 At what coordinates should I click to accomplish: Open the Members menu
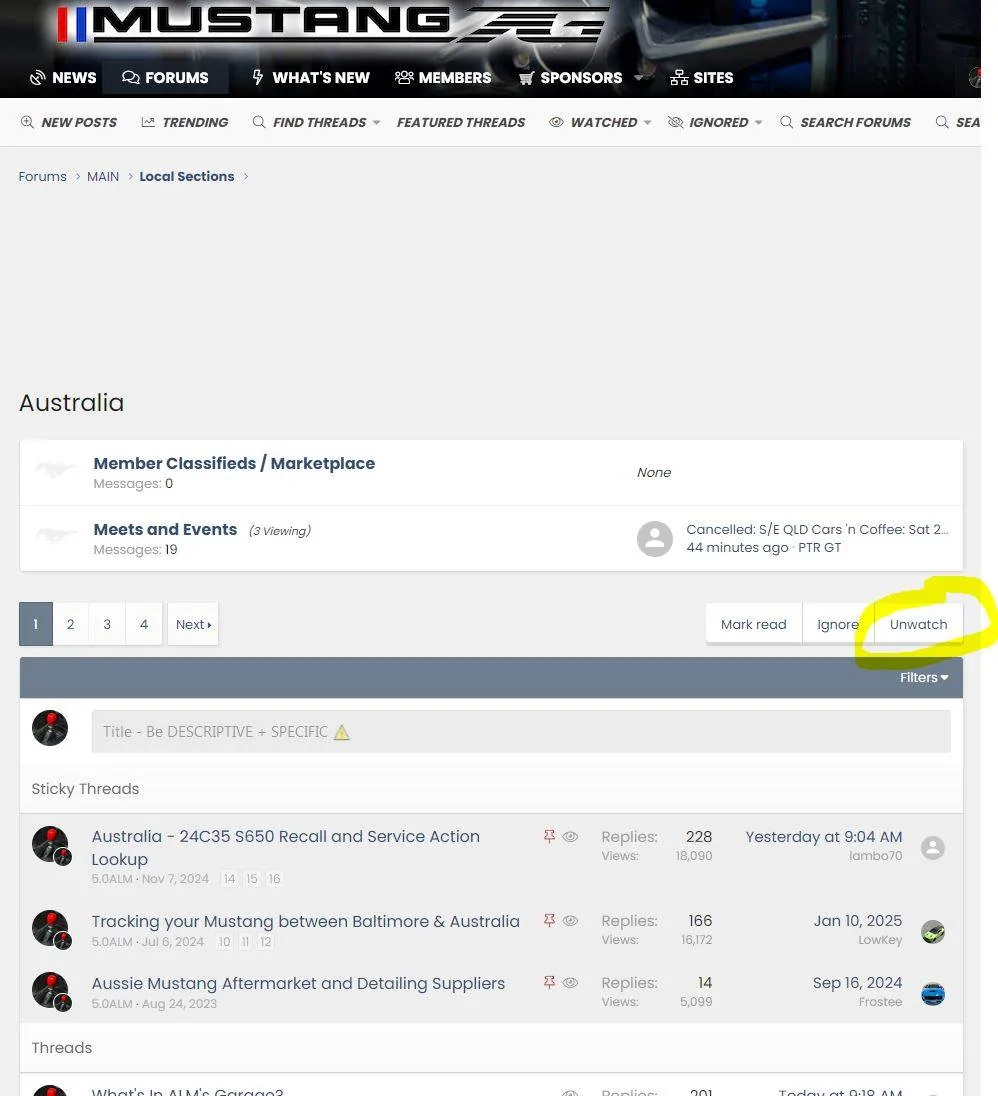click(443, 78)
